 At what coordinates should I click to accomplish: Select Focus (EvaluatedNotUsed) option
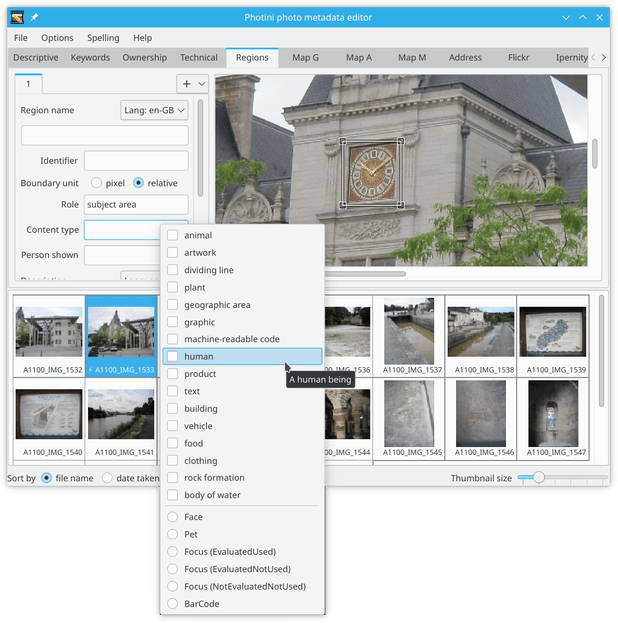pyautogui.click(x=172, y=569)
